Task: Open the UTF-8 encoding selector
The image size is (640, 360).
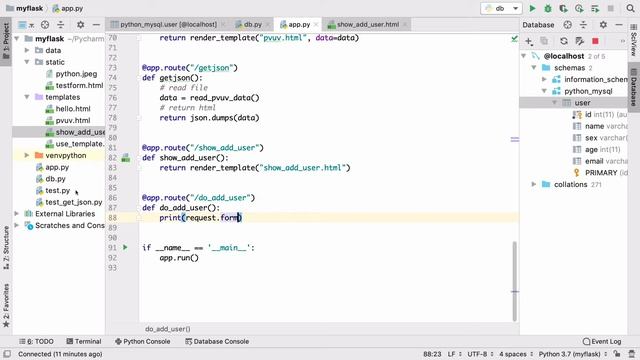Action: click(x=480, y=354)
